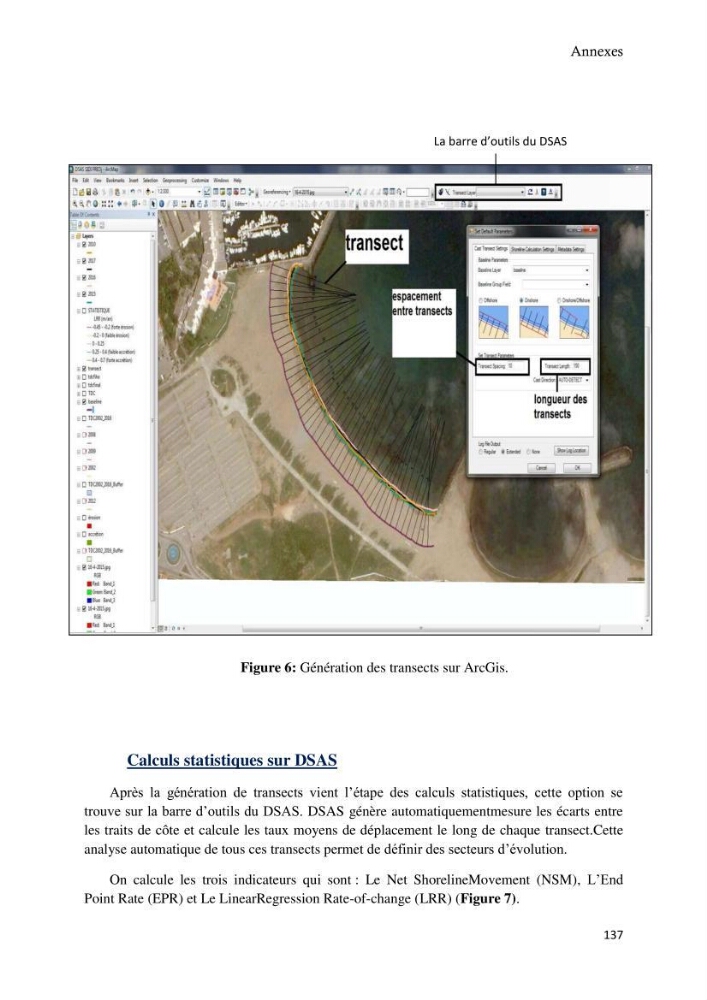Image resolution: width=707 pixels, height=1000 pixels.
Task: Select the Cast Transect Settings tab
Action: (x=492, y=249)
